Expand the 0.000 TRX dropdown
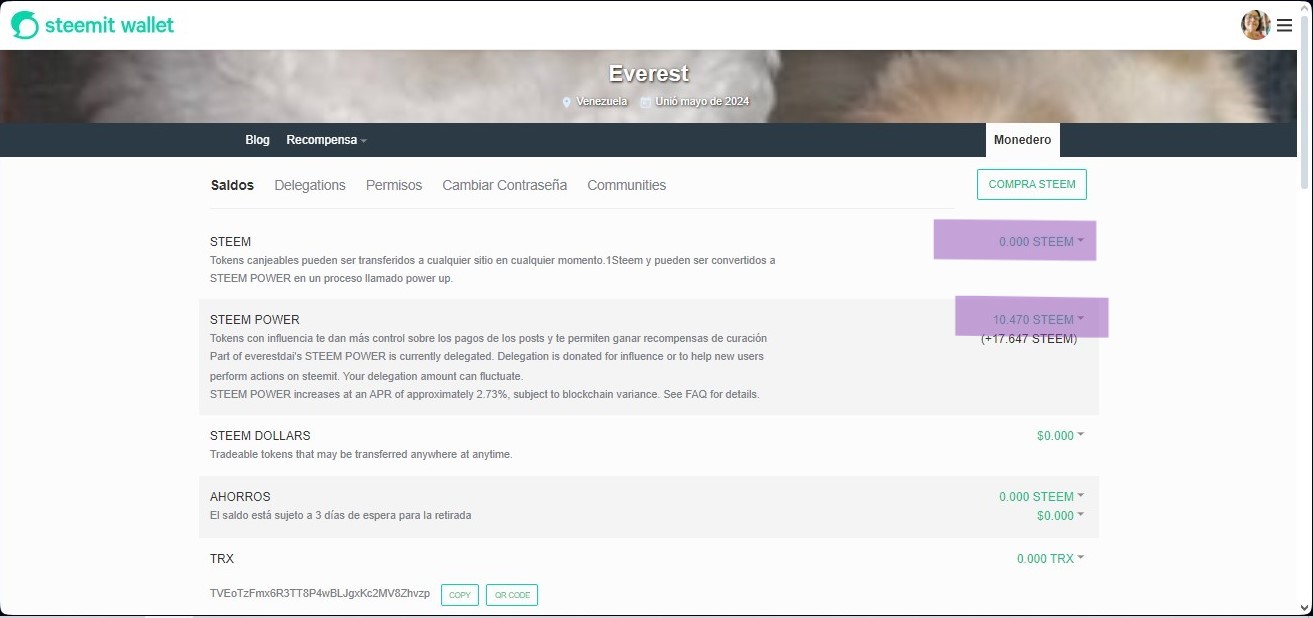This screenshot has width=1313, height=618. tap(1050, 559)
